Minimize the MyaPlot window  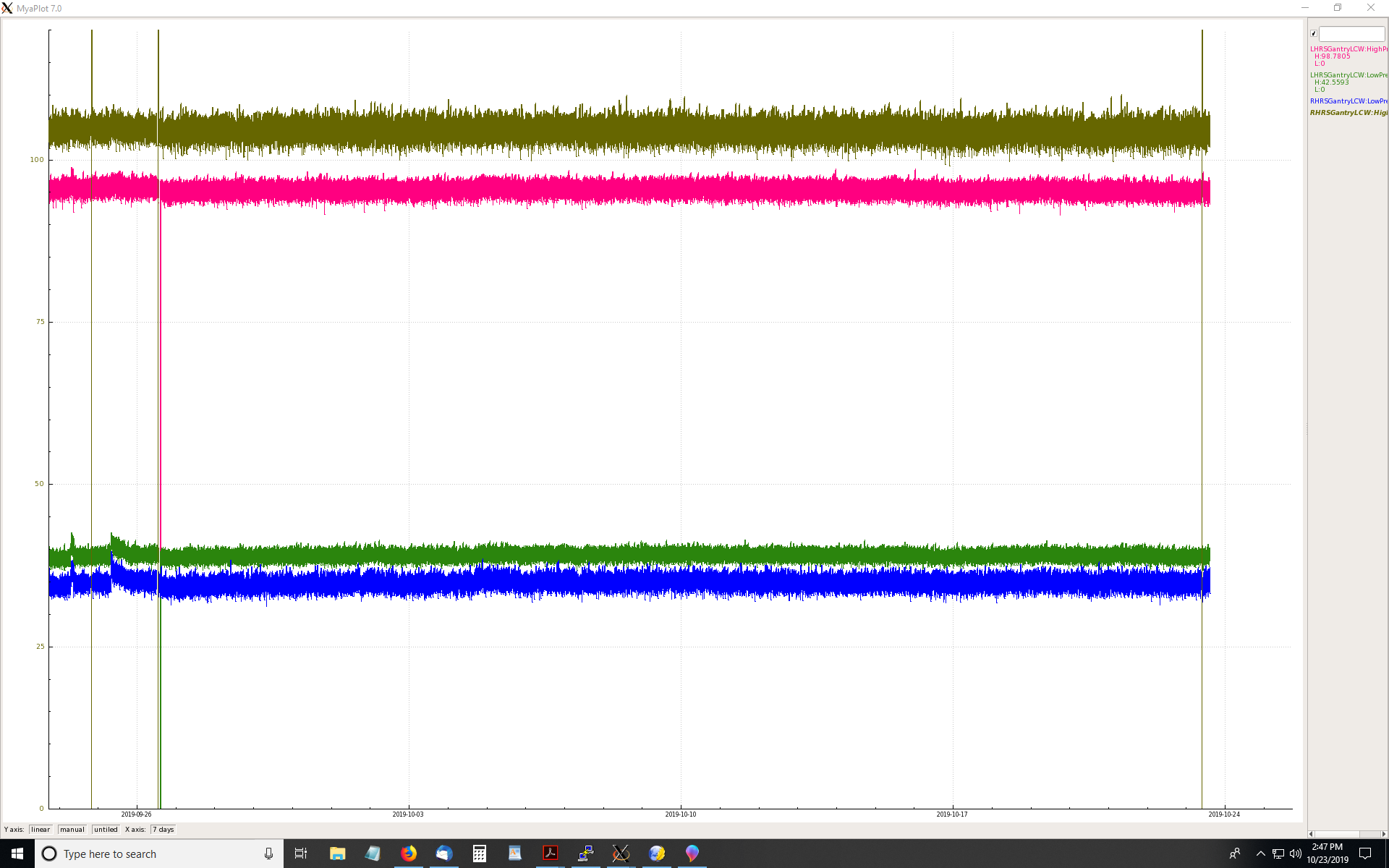tap(1305, 8)
